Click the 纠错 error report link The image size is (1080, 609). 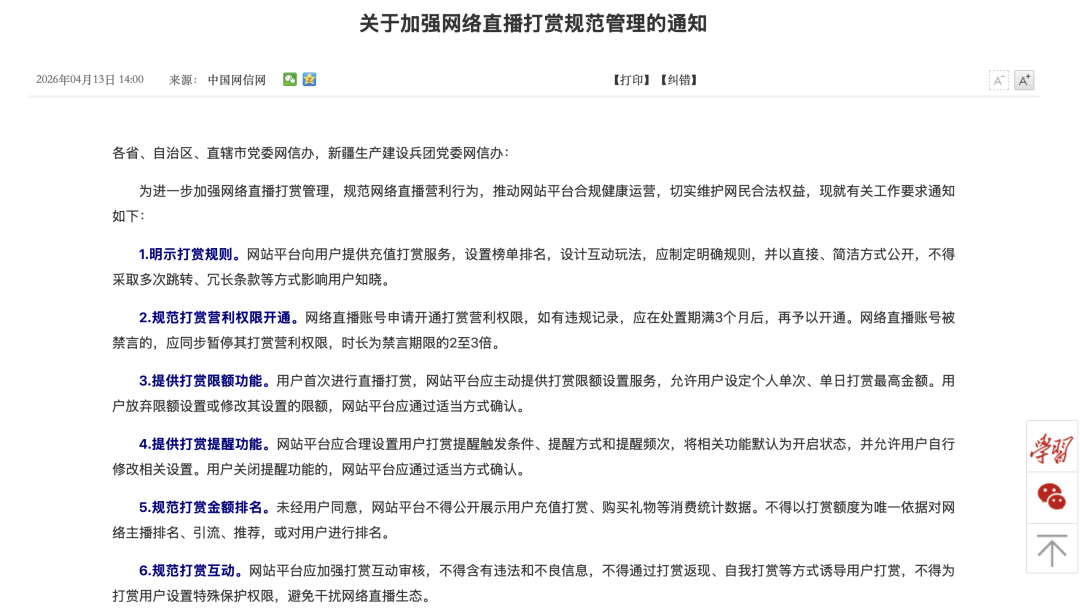(679, 80)
